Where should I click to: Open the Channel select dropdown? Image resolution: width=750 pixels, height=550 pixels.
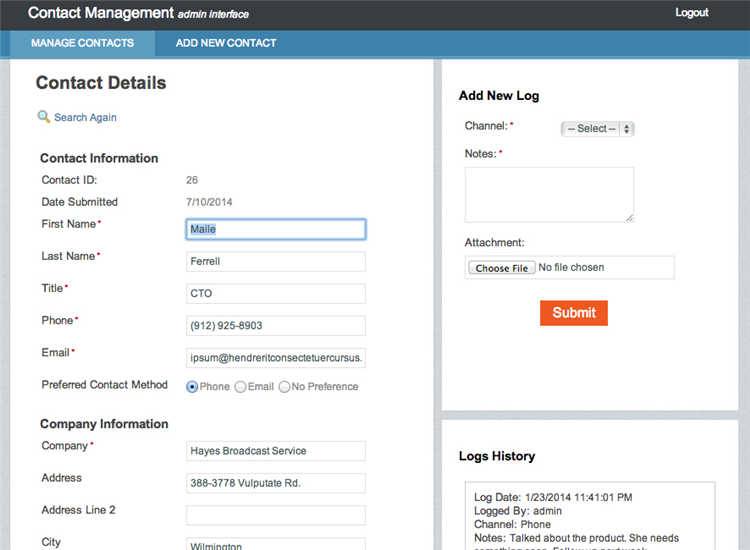[598, 129]
